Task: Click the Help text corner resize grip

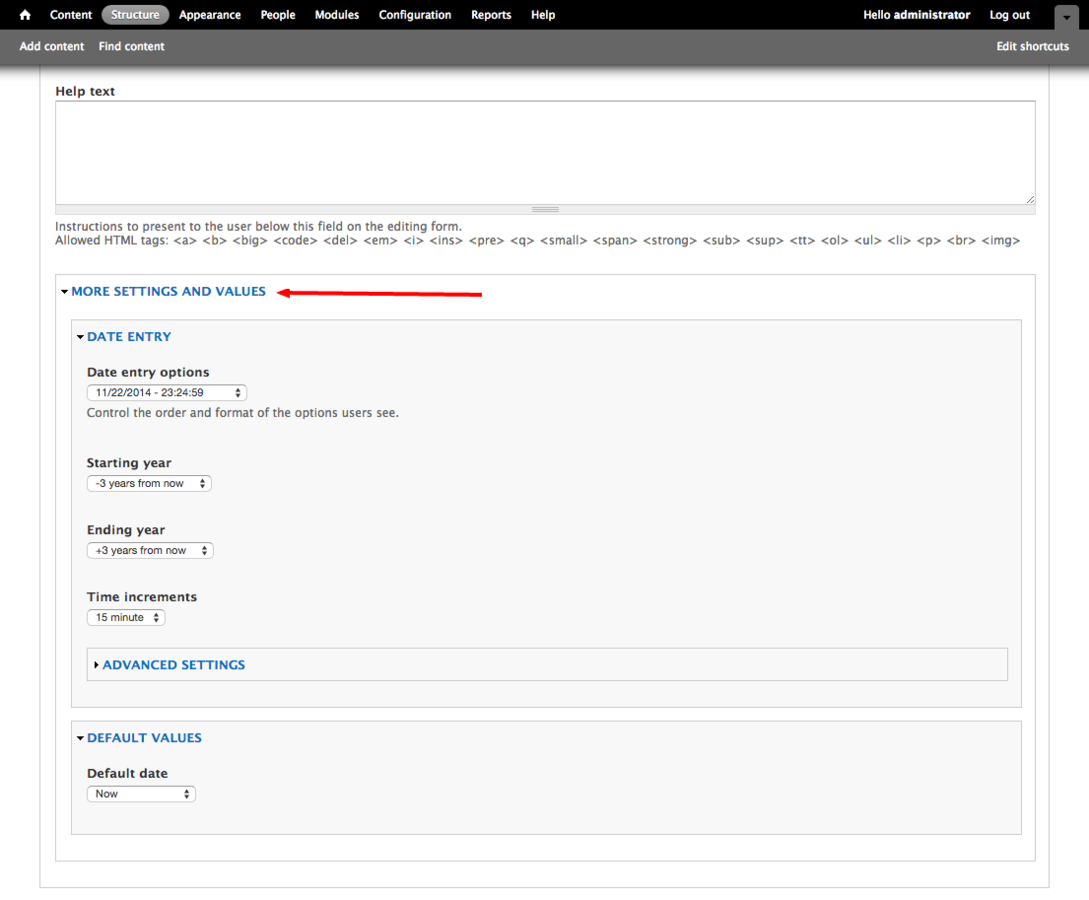Action: coord(1030,199)
